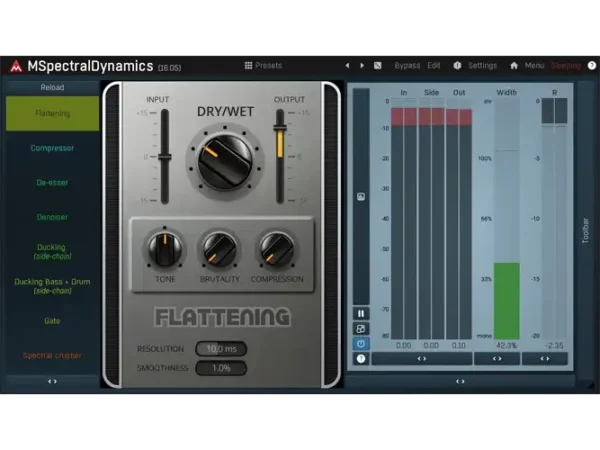Open the Presets menu label
Image resolution: width=600 pixels, height=450 pixels.
coord(269,65)
